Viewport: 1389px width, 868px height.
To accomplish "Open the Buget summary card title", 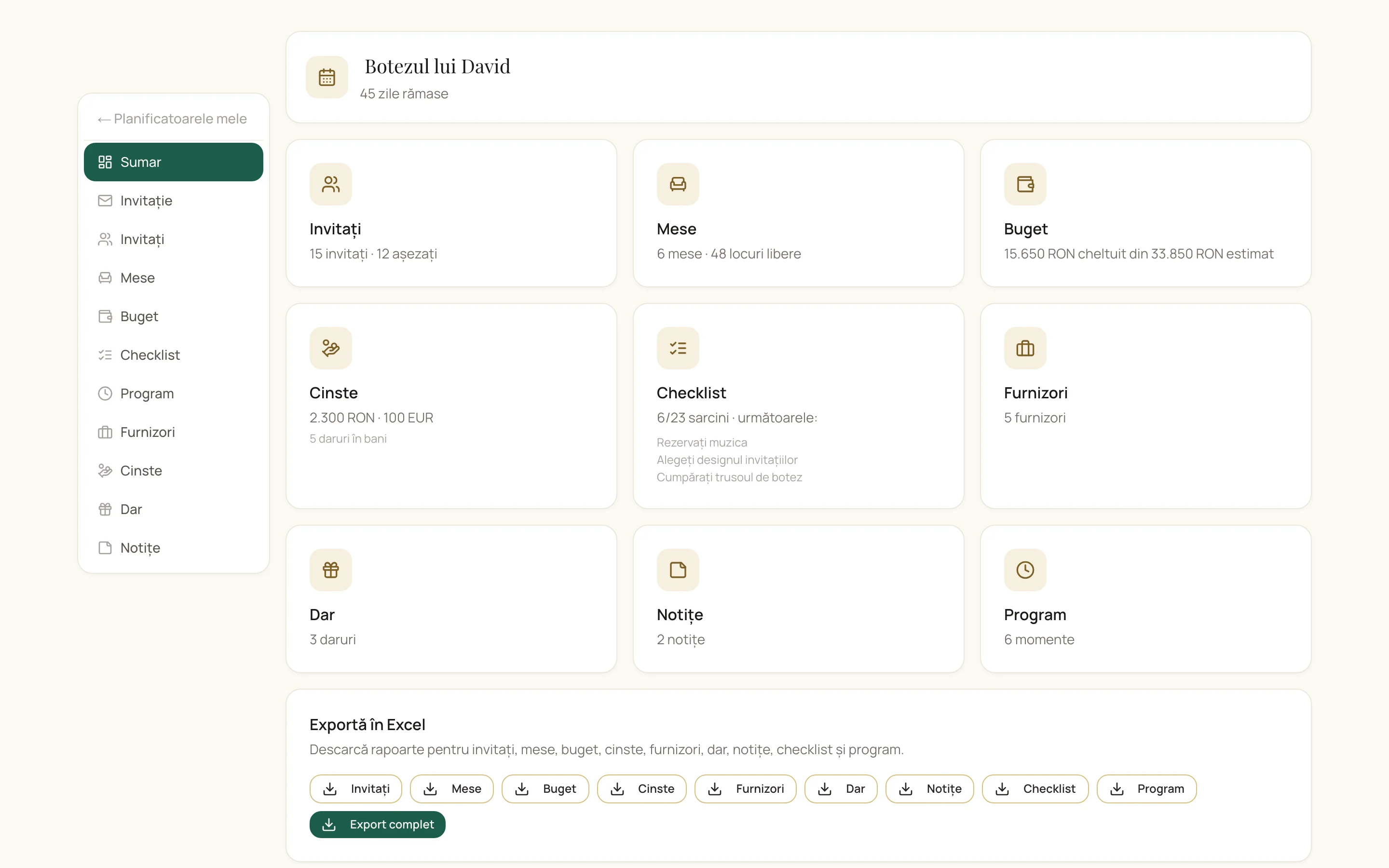I will (1026, 229).
